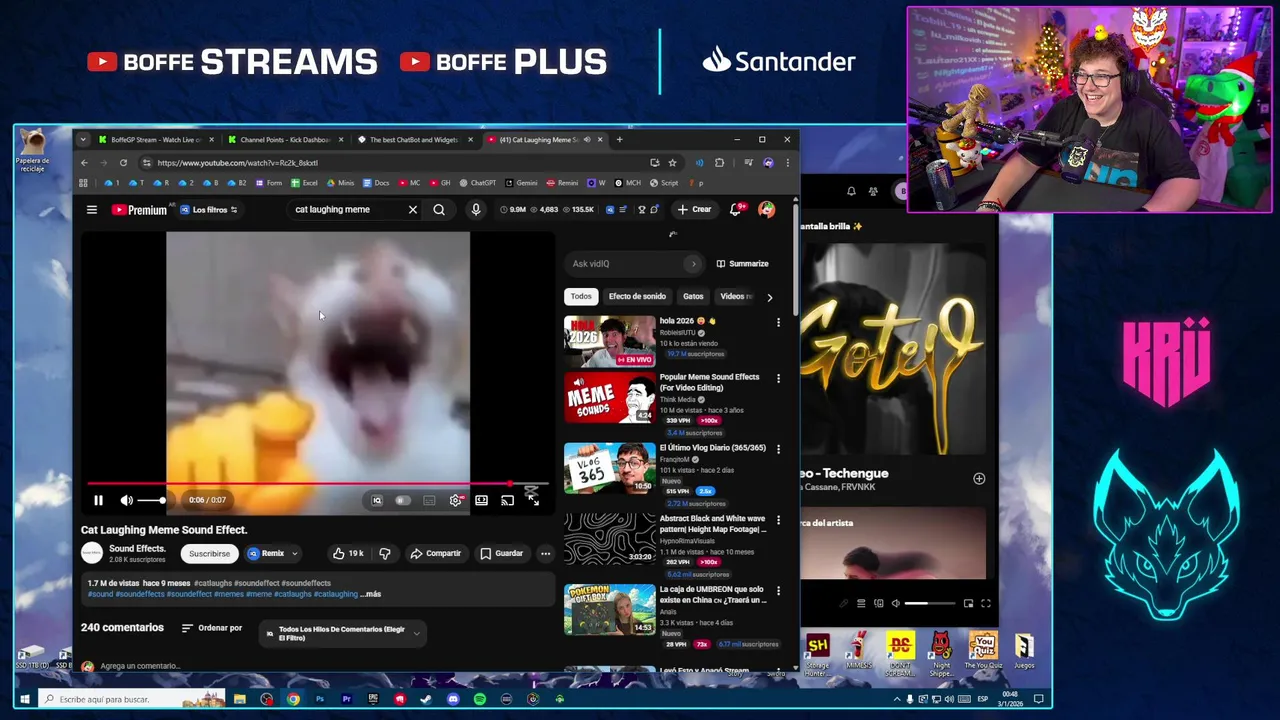The image size is (1280, 720).
Task: Mute the YouTube video volume speaker
Action: tap(126, 500)
